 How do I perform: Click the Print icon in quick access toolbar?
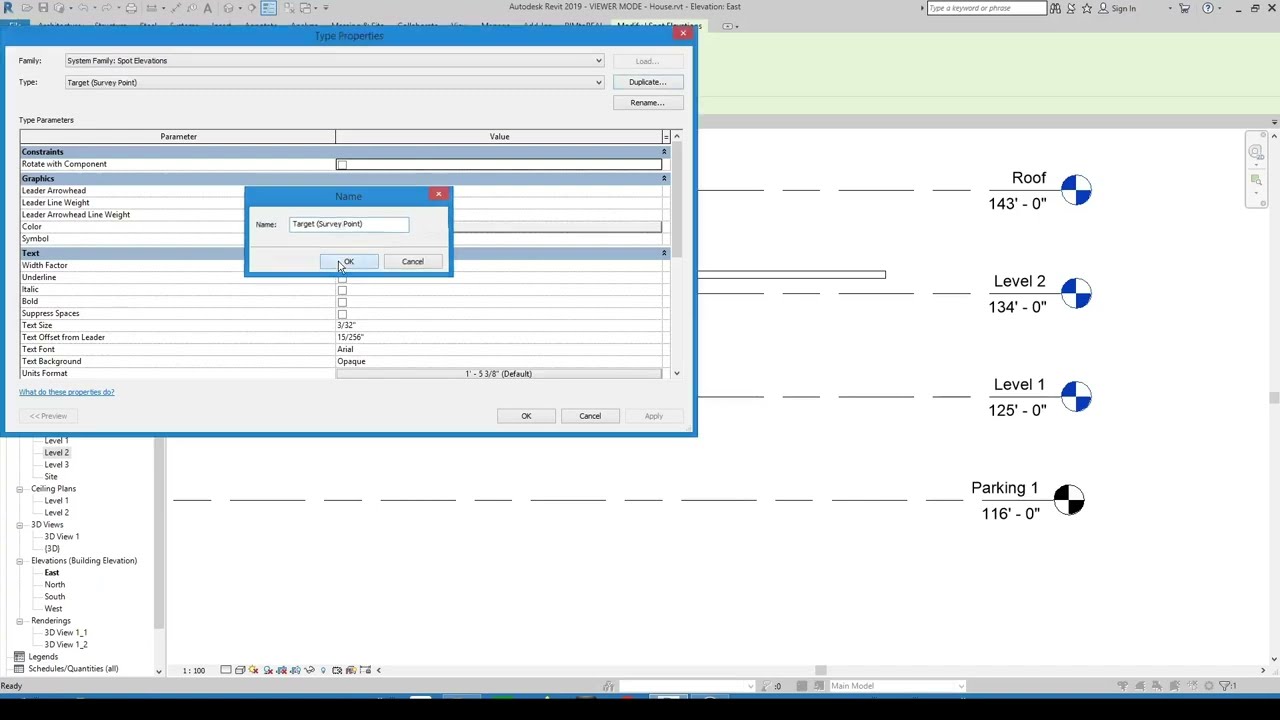pyautogui.click(x=130, y=8)
